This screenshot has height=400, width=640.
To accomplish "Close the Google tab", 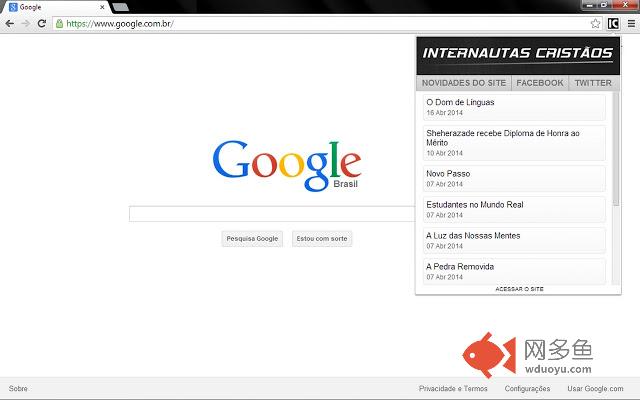I will click(x=102, y=7).
